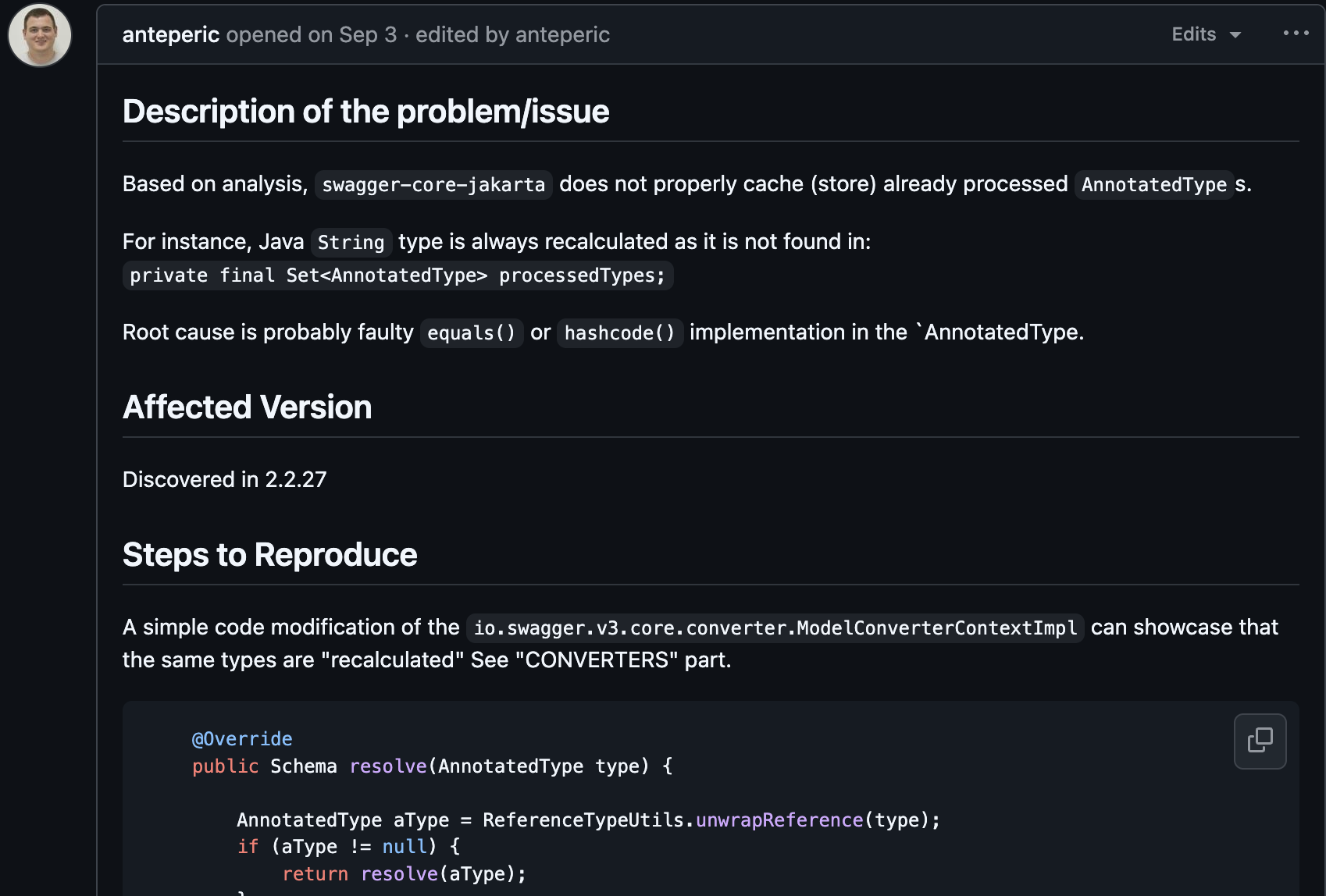Click the "opened on Sep 3" timestamp
The width and height of the screenshot is (1326, 896).
coord(312,35)
